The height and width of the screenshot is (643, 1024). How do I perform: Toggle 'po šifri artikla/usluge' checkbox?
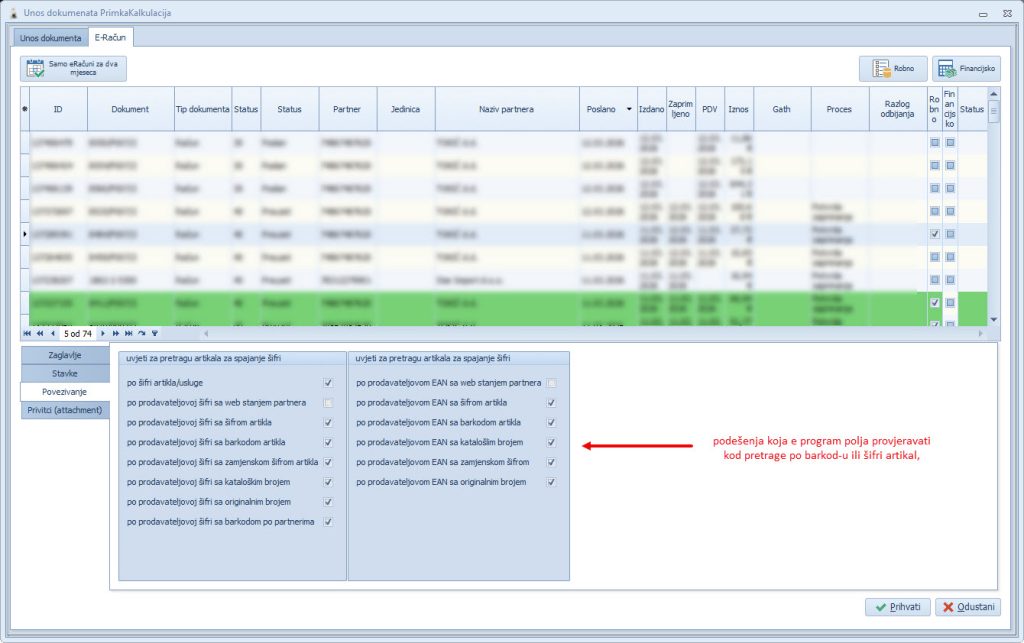tap(328, 383)
